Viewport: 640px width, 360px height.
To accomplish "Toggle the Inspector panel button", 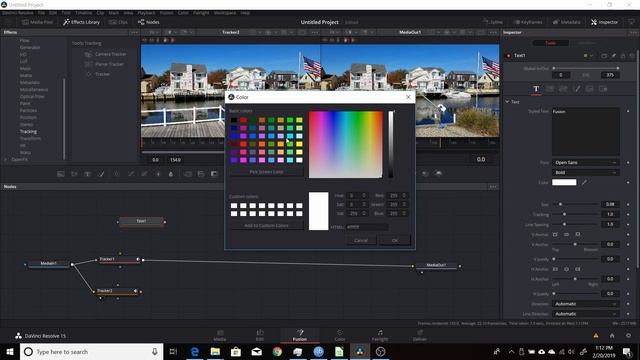I will tap(604, 22).
